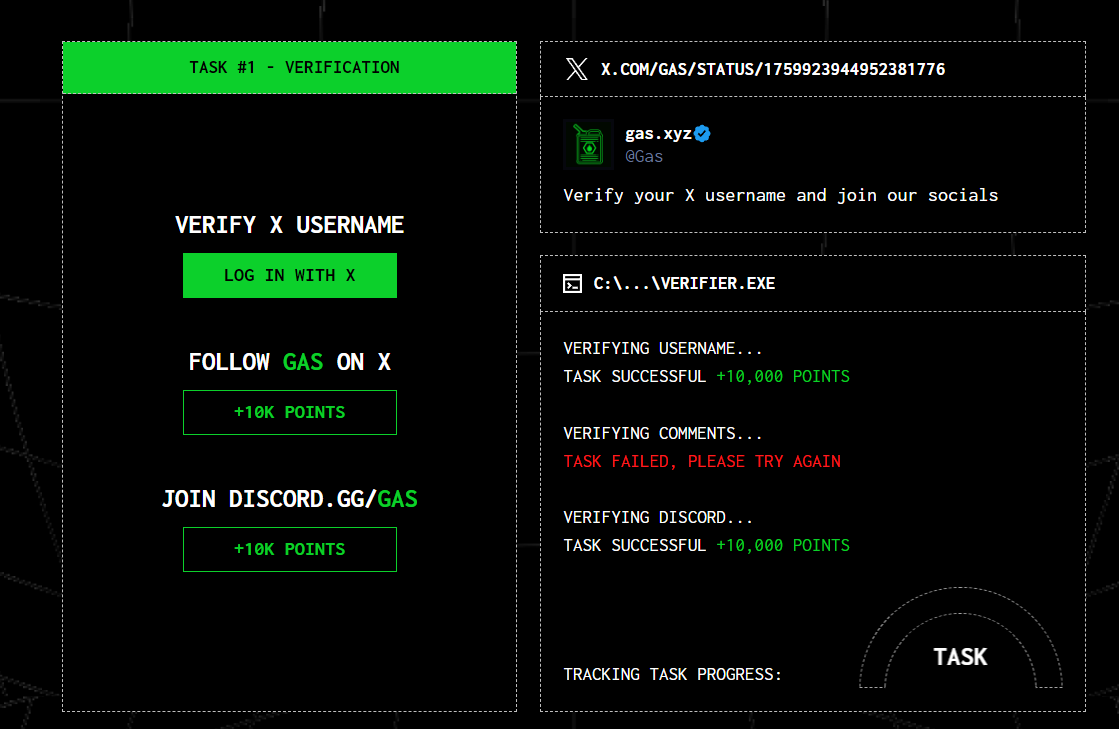The image size is (1119, 729).
Task: Click the VERIFY X USERNAME heading
Action: [290, 225]
